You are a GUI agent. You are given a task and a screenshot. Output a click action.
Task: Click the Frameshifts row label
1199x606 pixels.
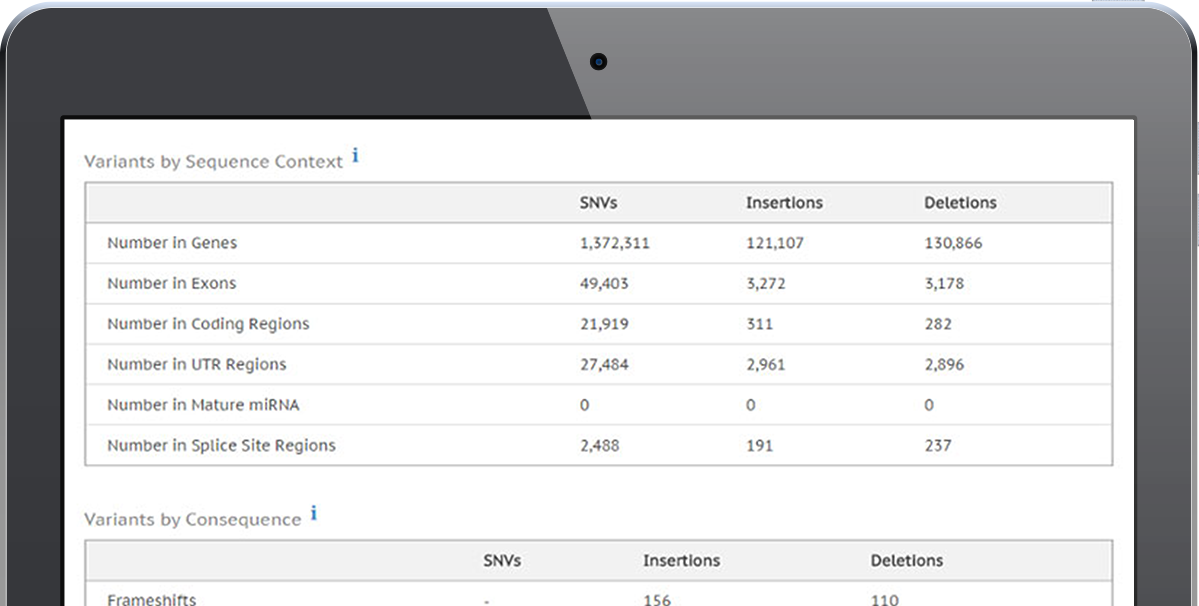151,599
